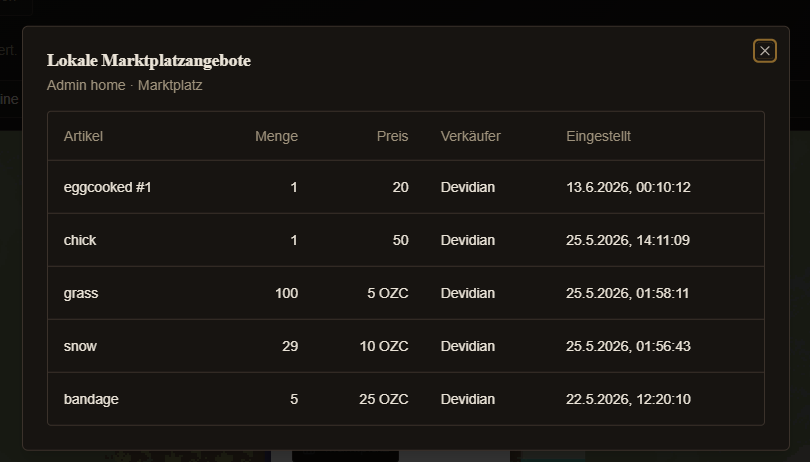Click the 10 OZC price of snow

click(x=384, y=346)
